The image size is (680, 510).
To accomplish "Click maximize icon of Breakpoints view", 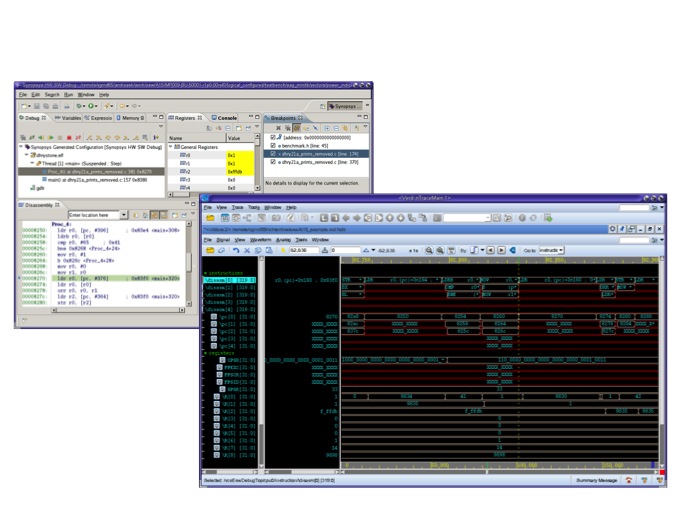I will [366, 117].
